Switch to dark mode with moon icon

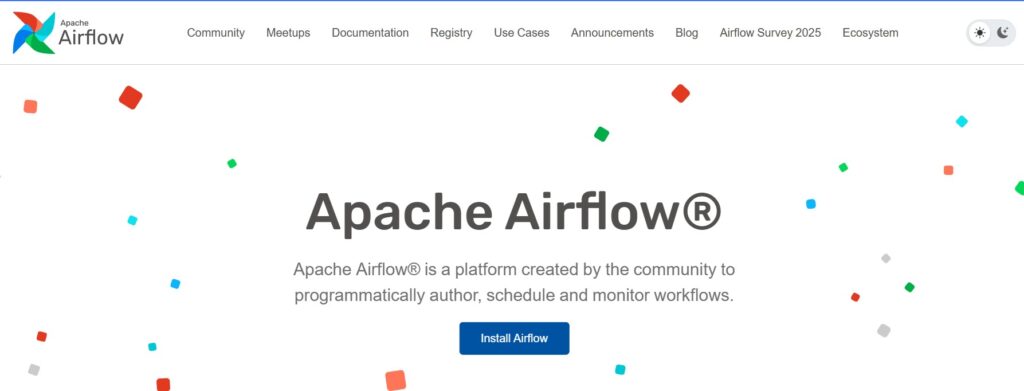(x=1002, y=33)
